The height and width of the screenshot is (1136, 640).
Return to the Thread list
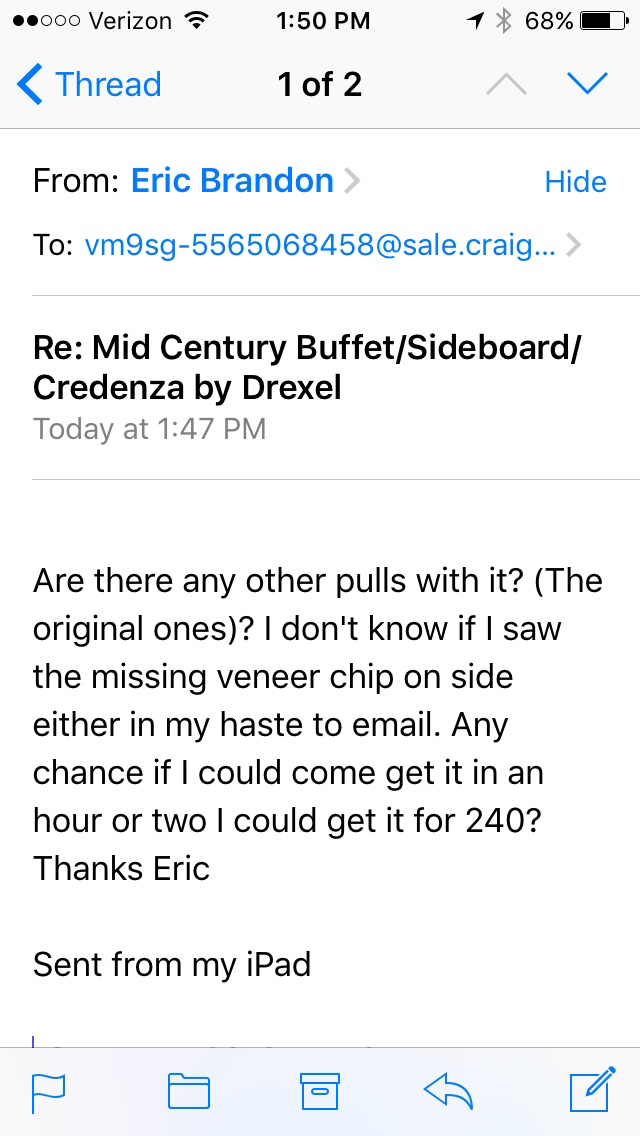click(107, 85)
